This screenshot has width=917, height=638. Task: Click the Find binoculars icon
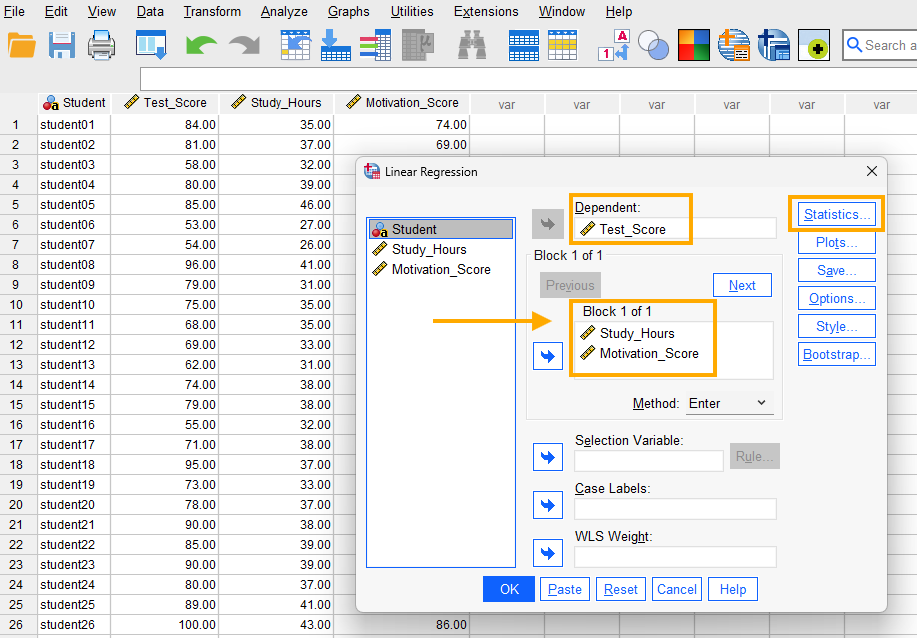[x=472, y=45]
